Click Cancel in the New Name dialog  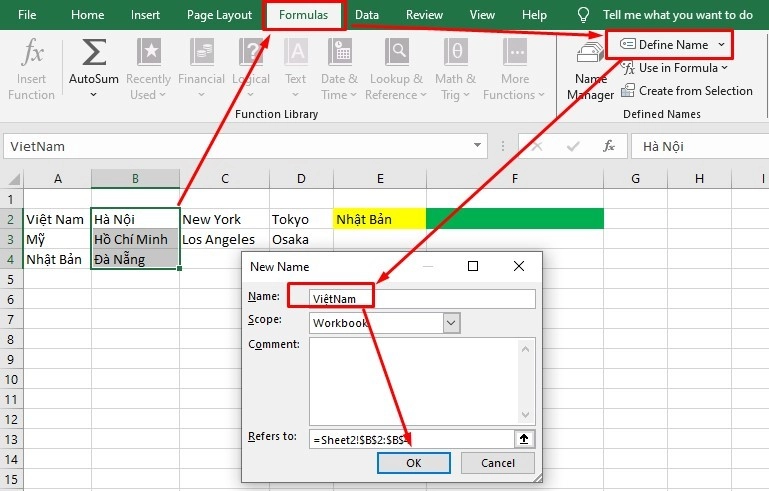pos(498,463)
